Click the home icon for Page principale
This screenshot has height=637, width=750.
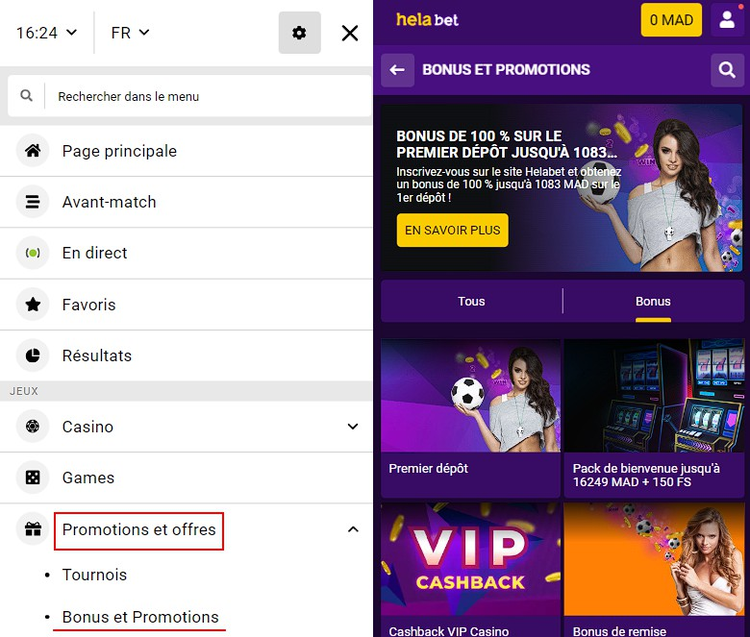[33, 151]
